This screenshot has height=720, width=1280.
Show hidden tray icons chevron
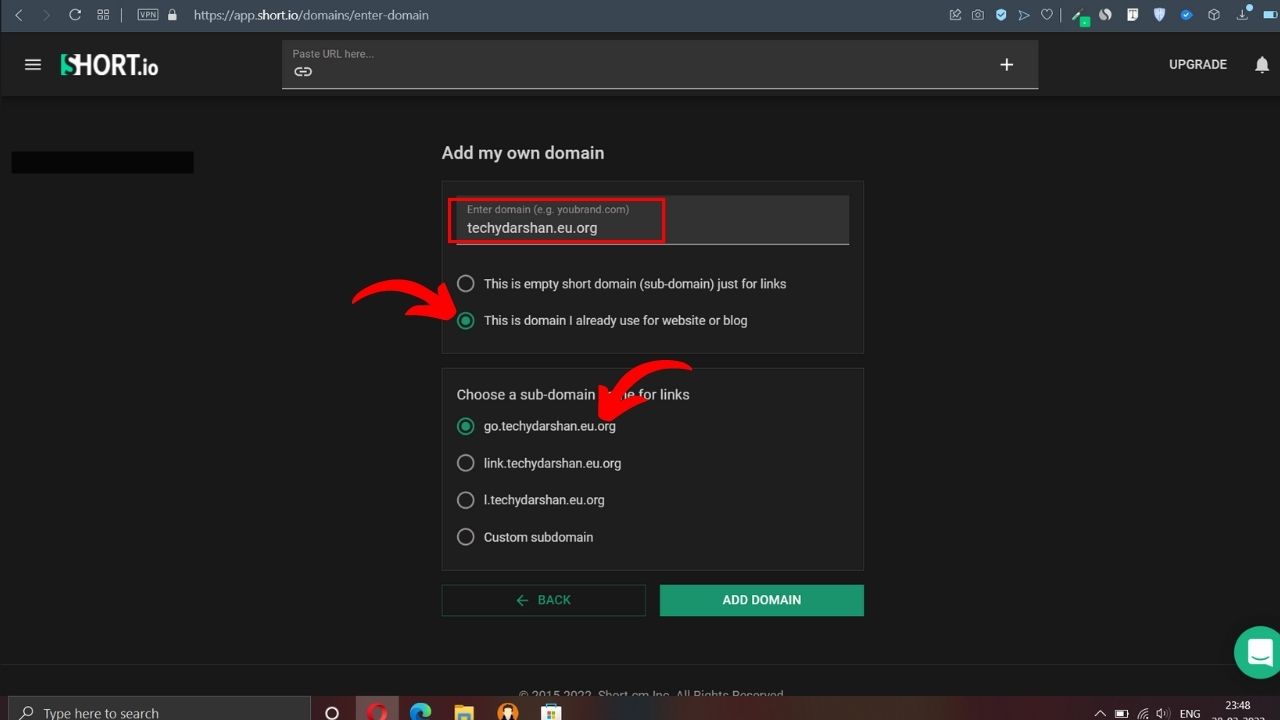(1100, 713)
